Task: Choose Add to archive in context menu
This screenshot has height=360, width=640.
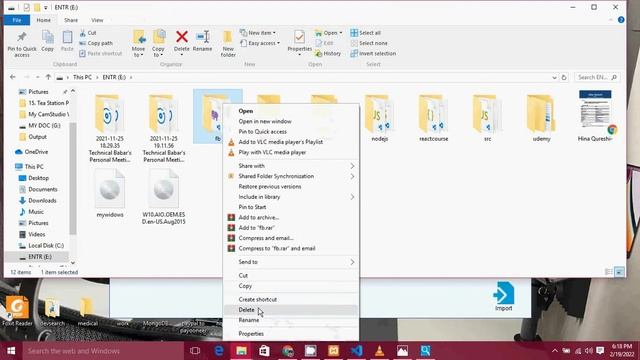Action: point(291,218)
